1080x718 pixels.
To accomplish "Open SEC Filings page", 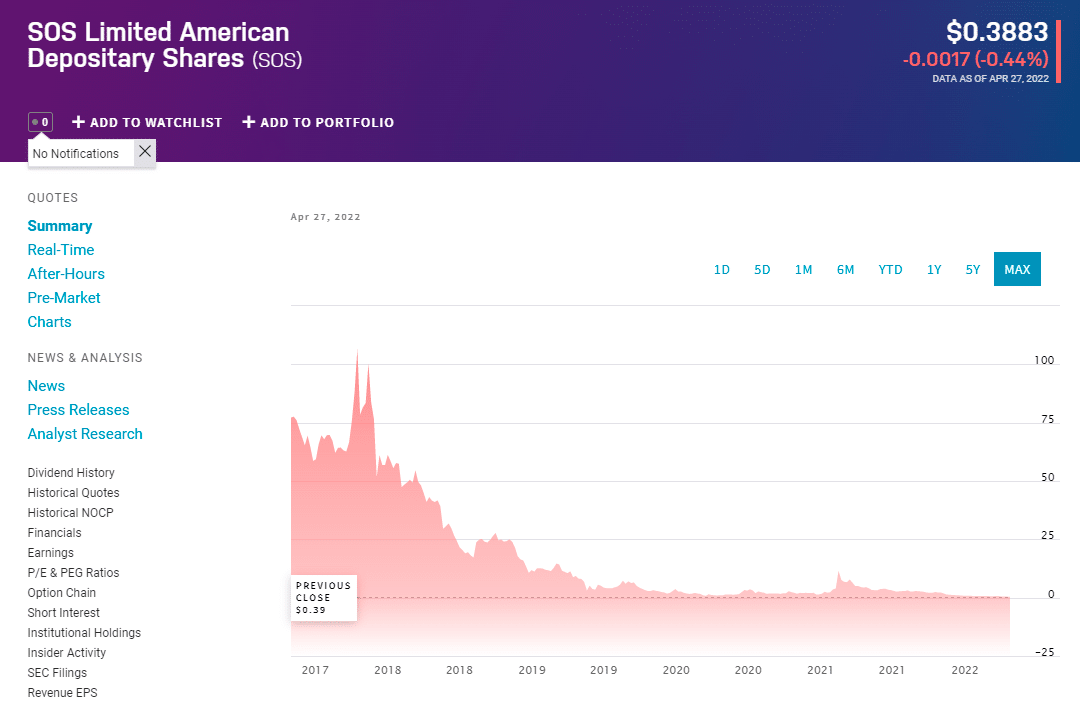I will [57, 673].
